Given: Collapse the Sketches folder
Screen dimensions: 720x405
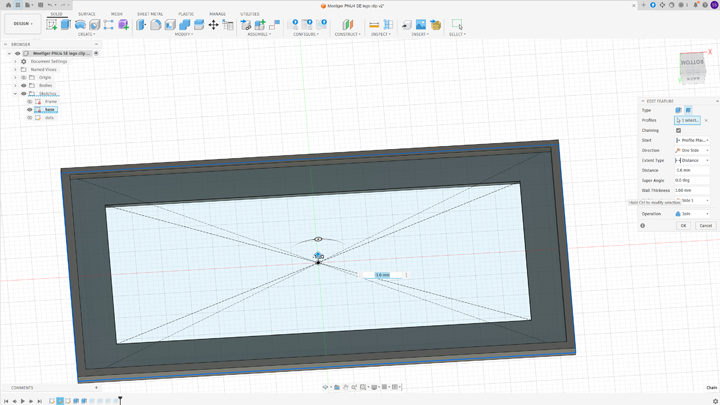Looking at the screenshot, I should tap(15, 94).
